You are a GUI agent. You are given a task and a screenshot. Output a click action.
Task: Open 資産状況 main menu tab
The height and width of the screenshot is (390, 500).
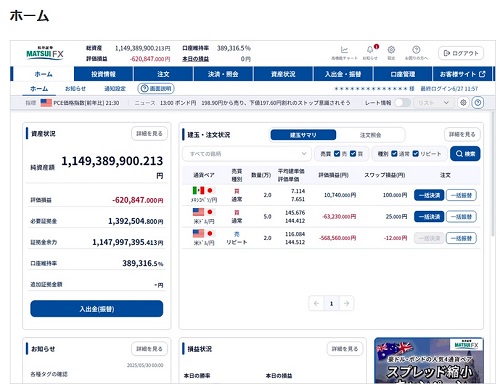point(283,74)
